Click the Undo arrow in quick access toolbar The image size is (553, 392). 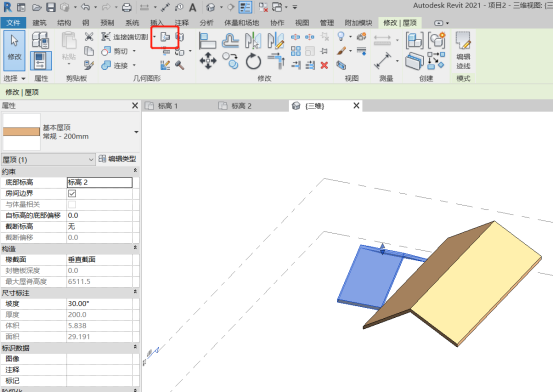(x=85, y=7)
